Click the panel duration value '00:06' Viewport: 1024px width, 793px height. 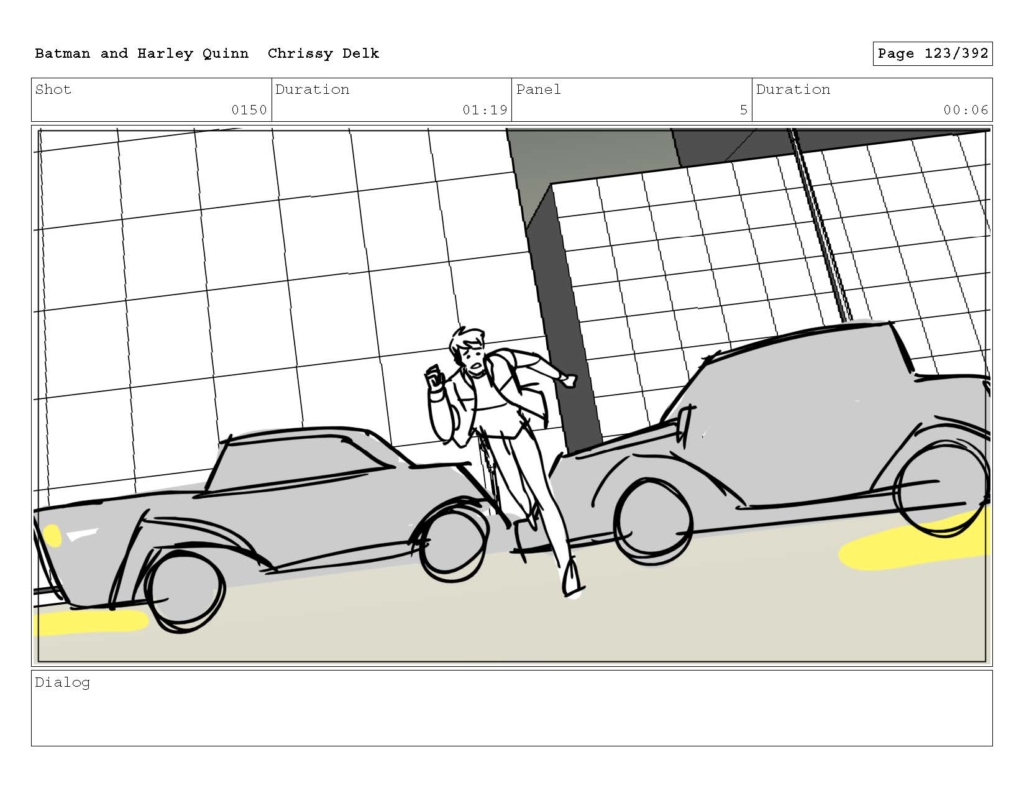(965, 110)
